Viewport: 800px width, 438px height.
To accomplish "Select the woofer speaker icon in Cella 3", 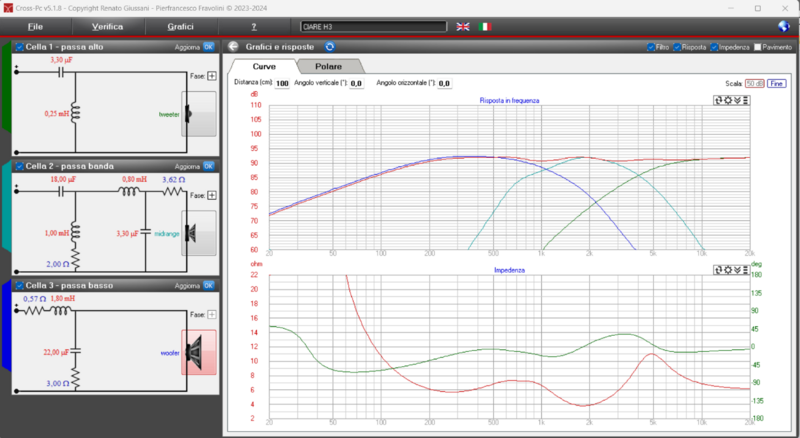I will pos(198,351).
